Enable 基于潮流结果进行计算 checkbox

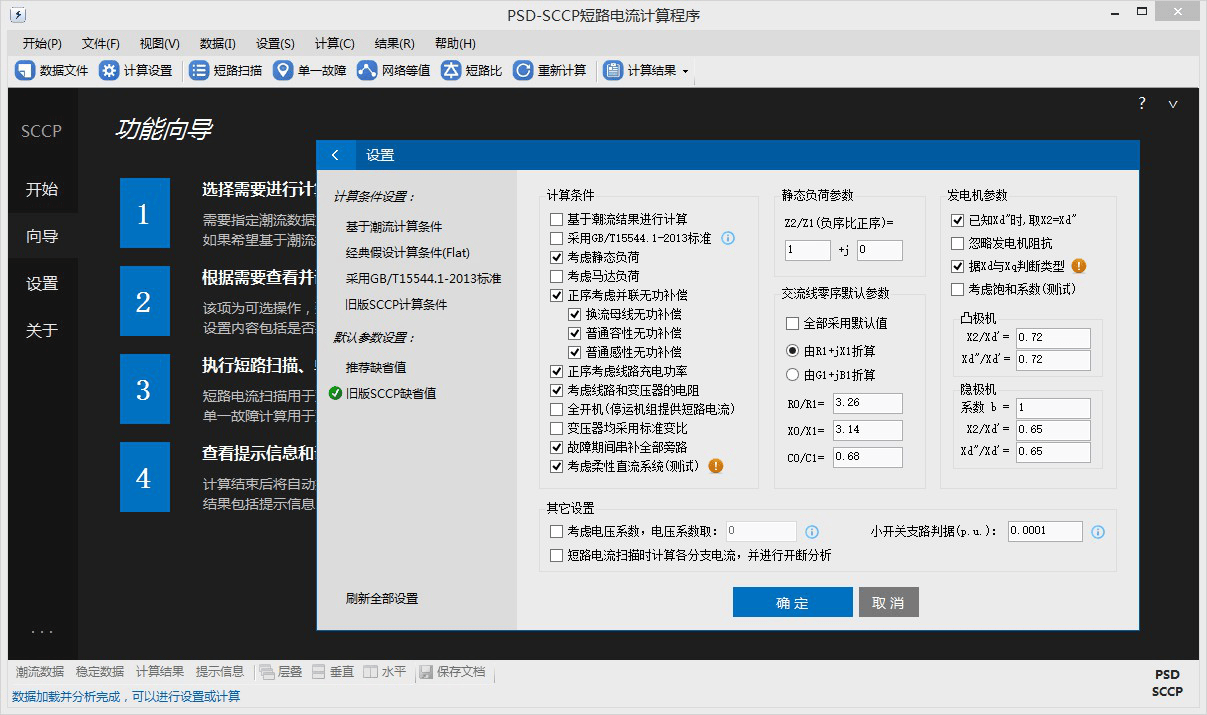pos(557,219)
